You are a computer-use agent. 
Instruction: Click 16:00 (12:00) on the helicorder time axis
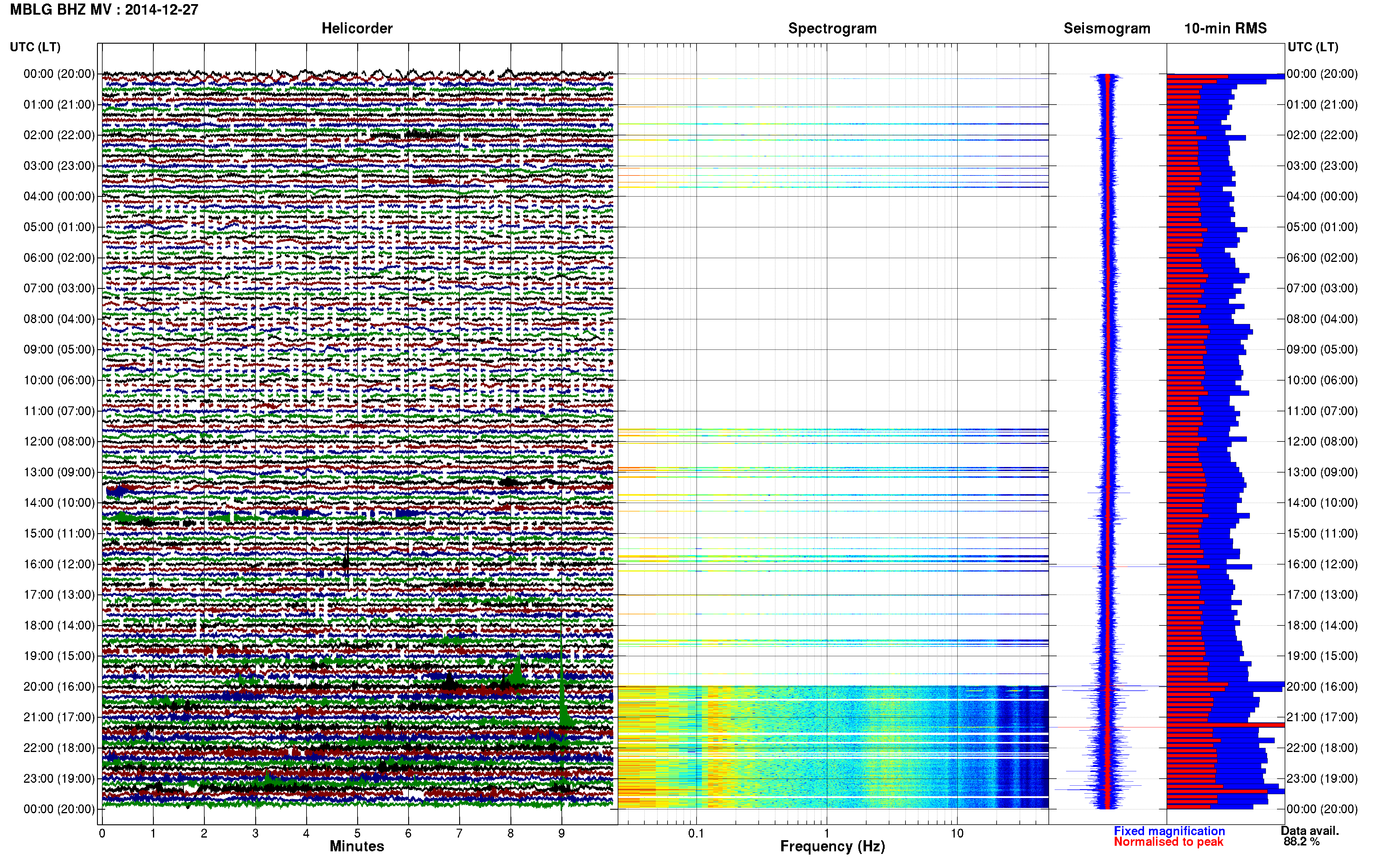tap(59, 564)
